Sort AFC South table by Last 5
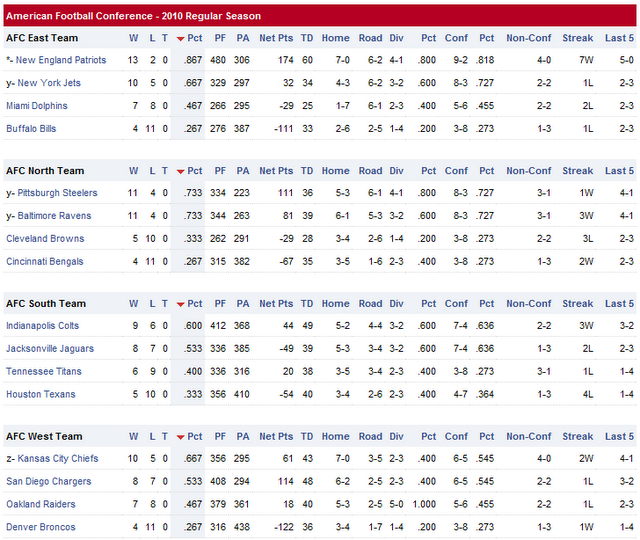 click(619, 304)
